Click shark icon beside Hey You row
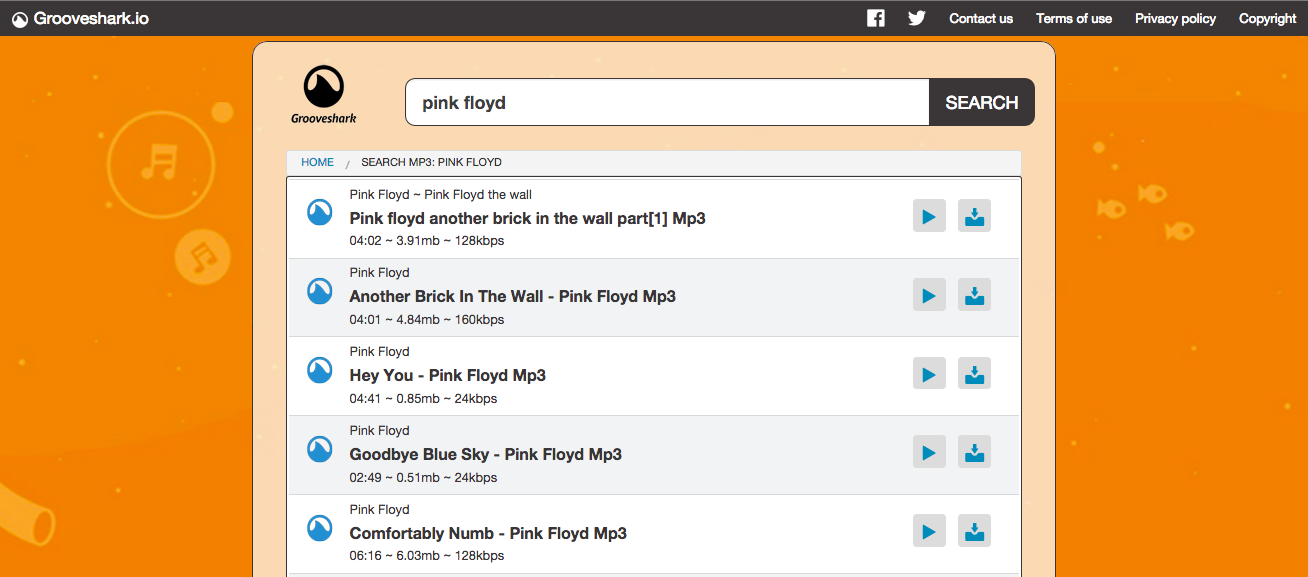 (320, 370)
